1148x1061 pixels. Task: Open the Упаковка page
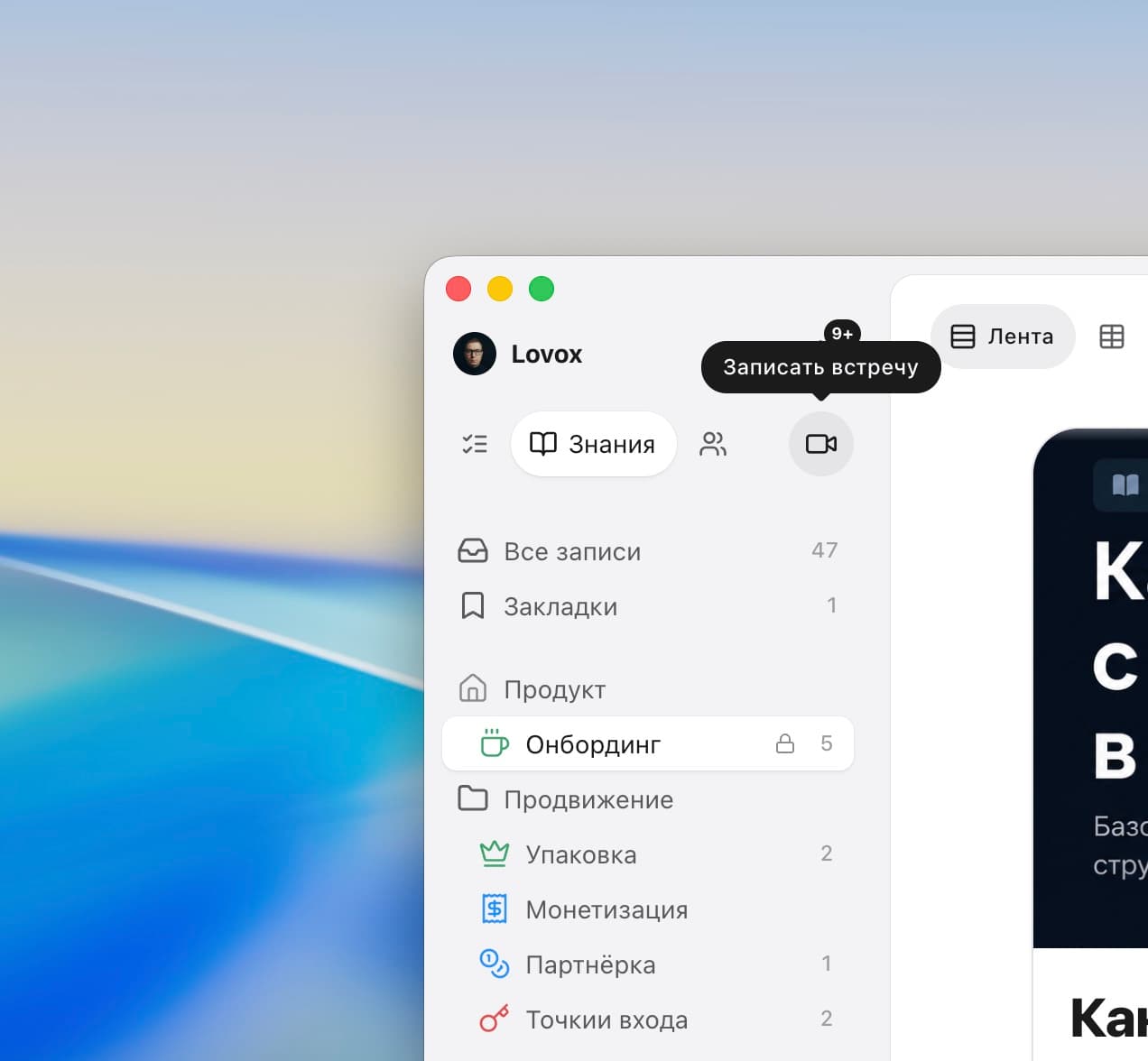648,854
